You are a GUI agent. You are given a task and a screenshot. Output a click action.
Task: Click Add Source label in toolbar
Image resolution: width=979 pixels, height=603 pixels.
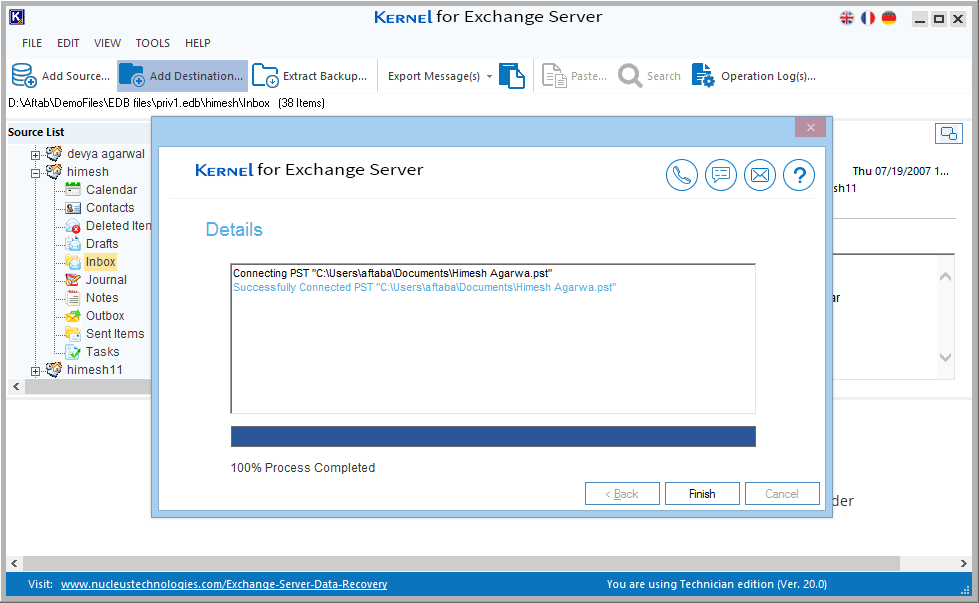(x=76, y=76)
